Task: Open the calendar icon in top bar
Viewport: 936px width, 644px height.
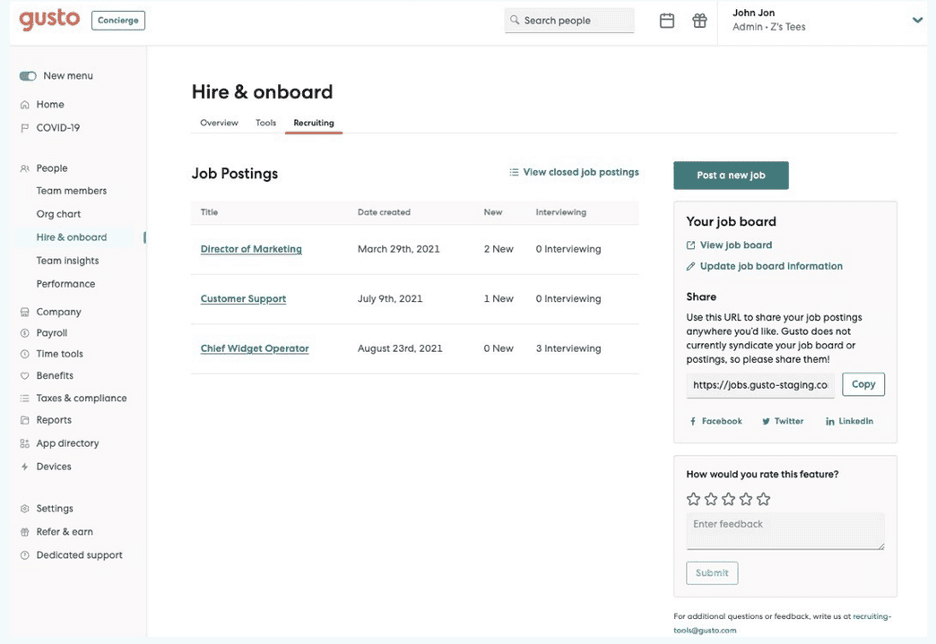Action: point(667,20)
